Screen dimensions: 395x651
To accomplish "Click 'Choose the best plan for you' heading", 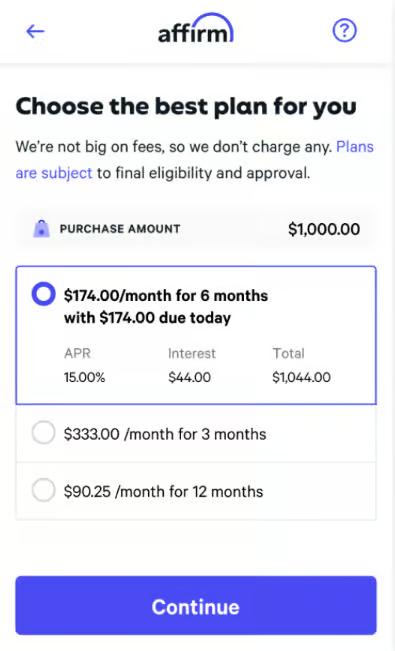I will pyautogui.click(x=186, y=107).
